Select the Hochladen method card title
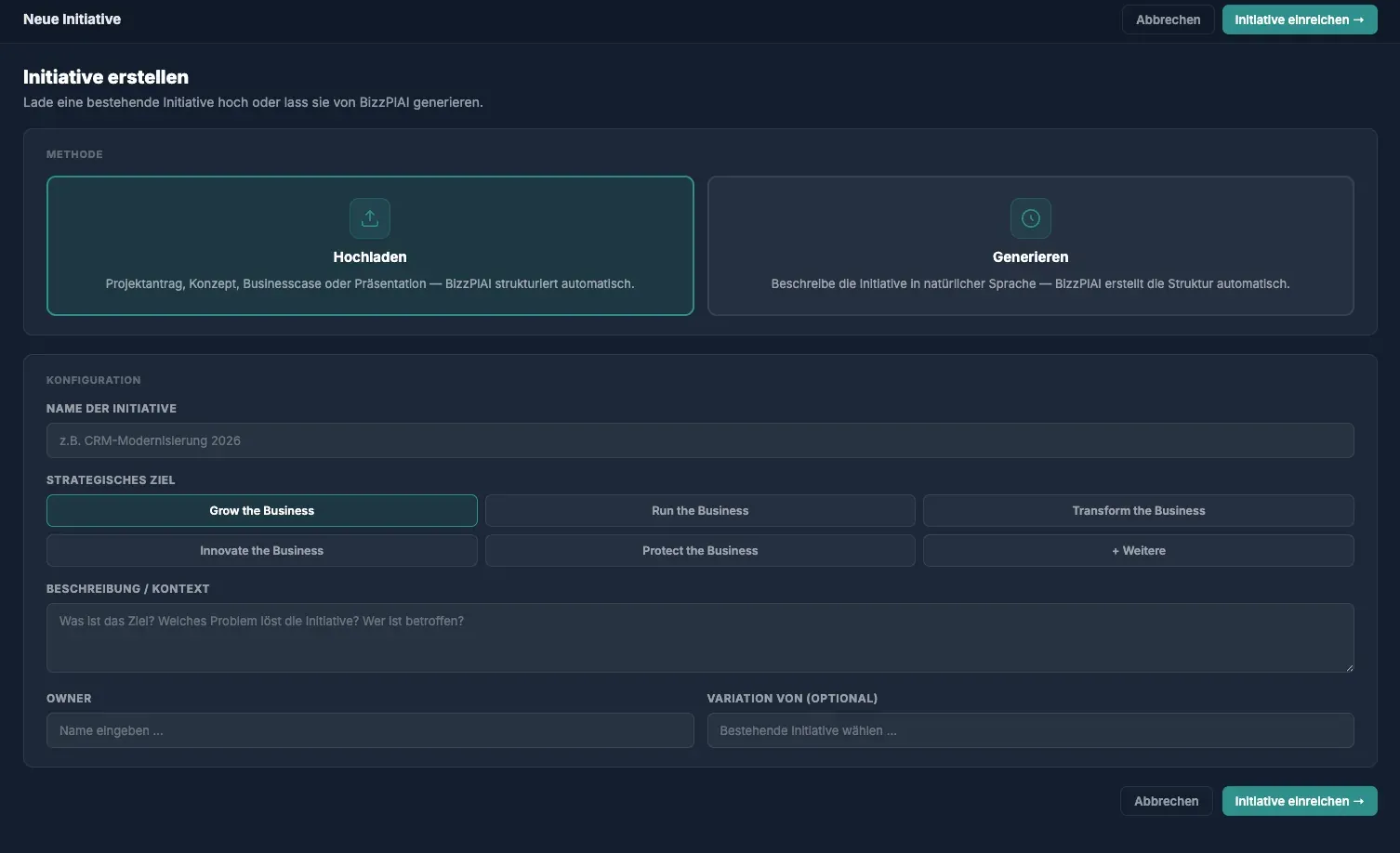This screenshot has height=853, width=1400. click(370, 257)
